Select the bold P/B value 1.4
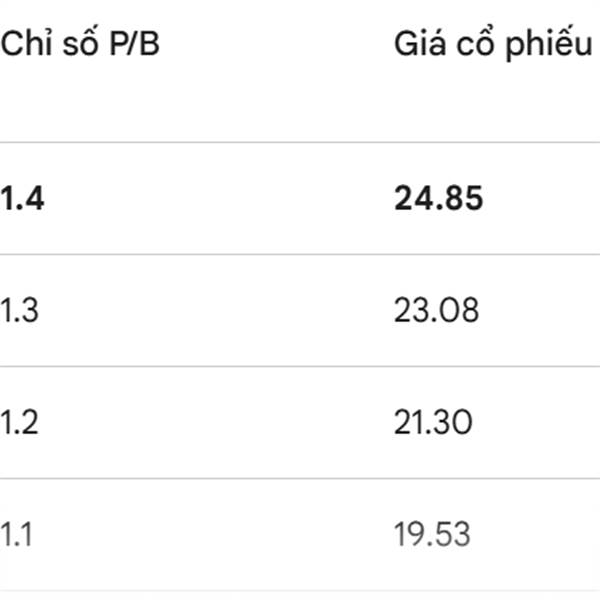Viewport: 600px width, 600px height. pos(22,199)
